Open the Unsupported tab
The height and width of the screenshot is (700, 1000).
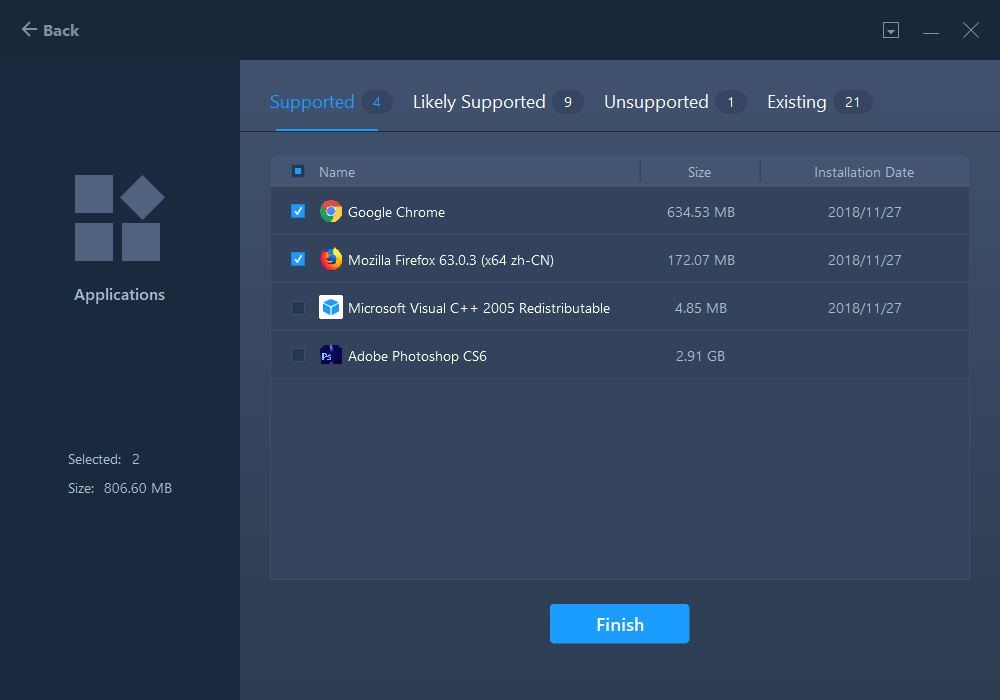click(x=656, y=102)
